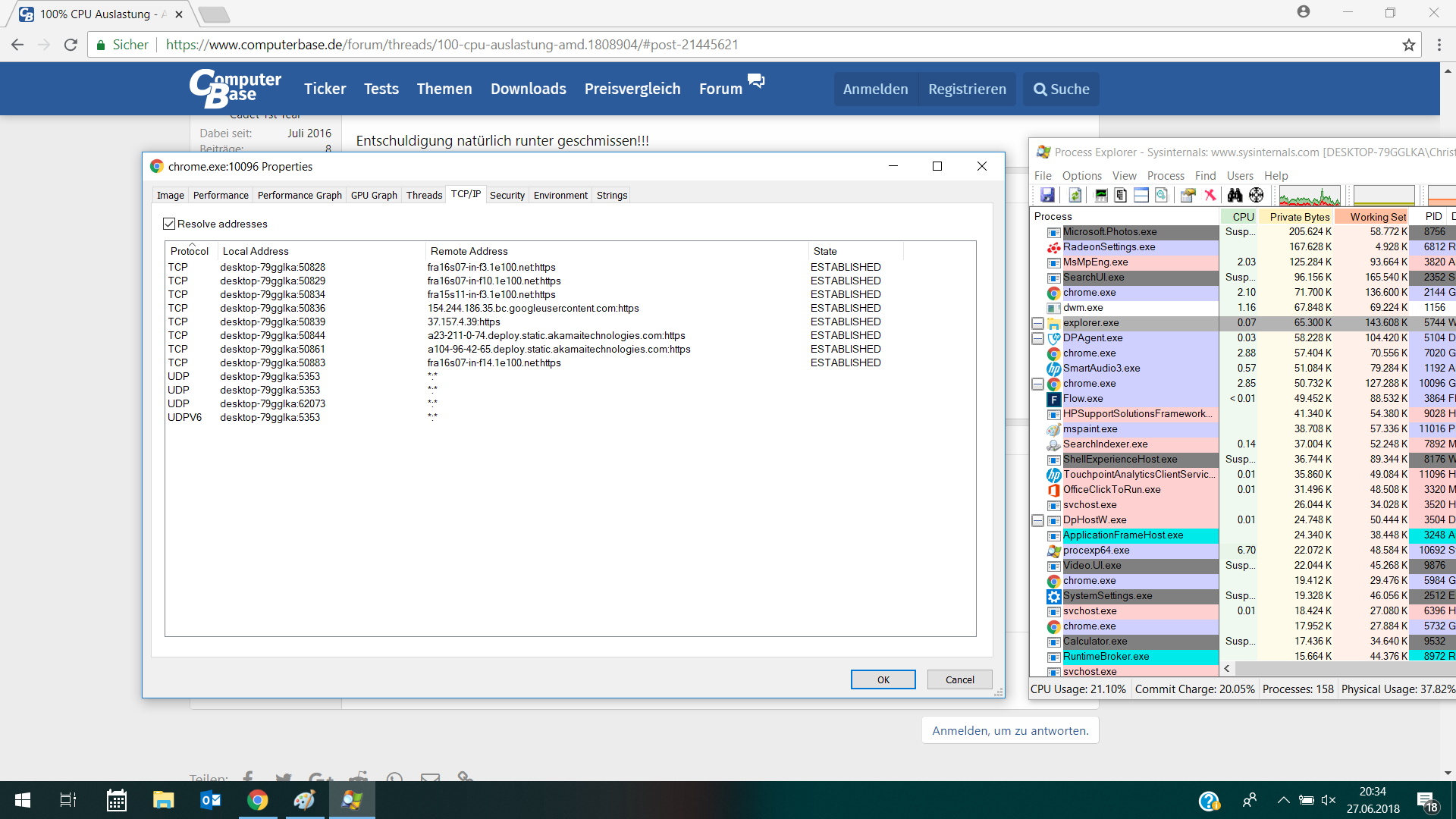The width and height of the screenshot is (1456, 819).
Task: Click the Refresh Now toolbar icon
Action: coord(1075,196)
